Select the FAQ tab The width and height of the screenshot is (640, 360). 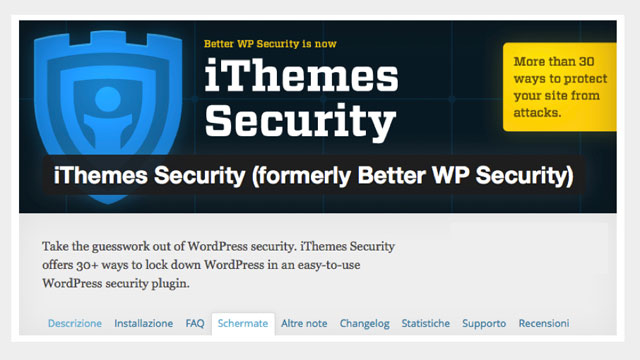click(x=195, y=324)
